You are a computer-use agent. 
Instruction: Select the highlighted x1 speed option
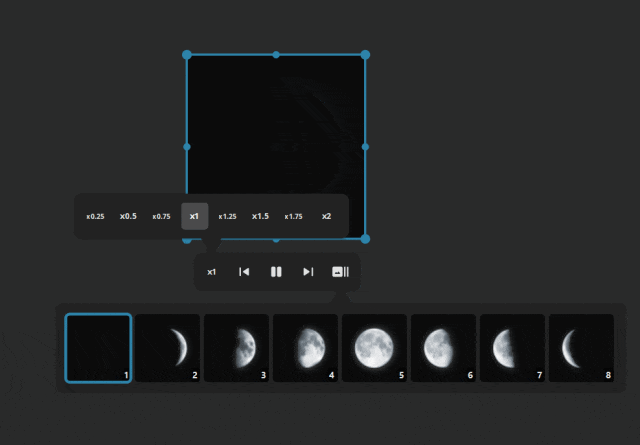point(194,216)
